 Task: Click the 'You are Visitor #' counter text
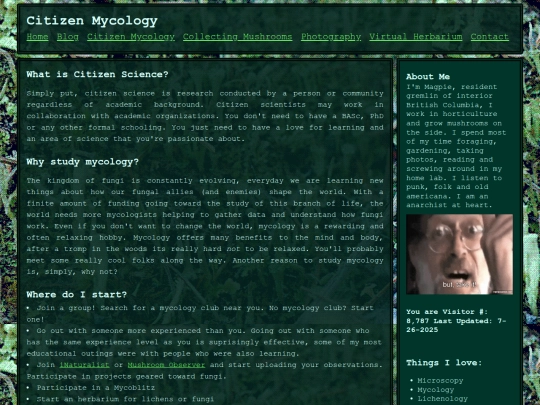456,321
